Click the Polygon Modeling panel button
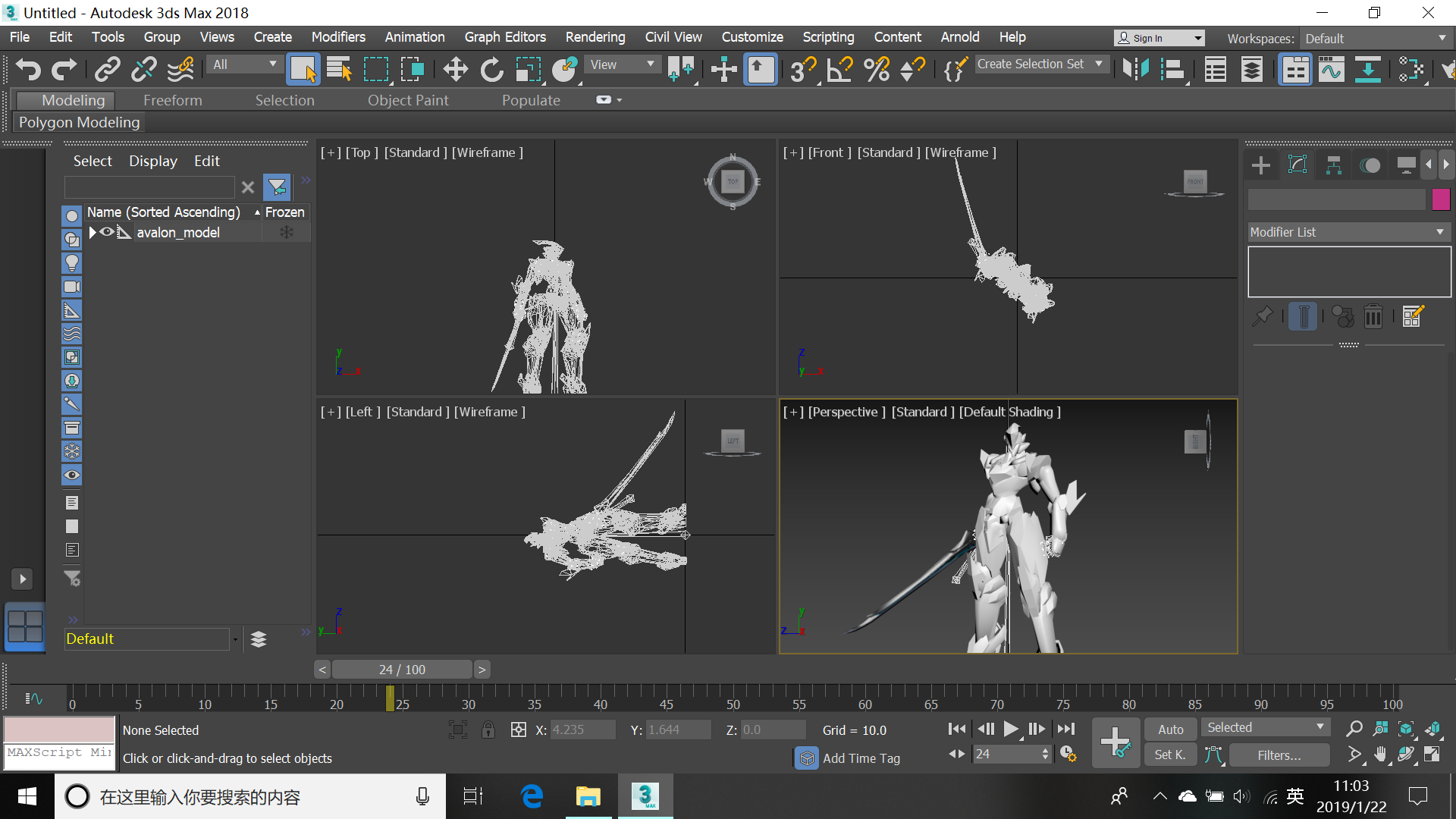This screenshot has width=1456, height=819. click(x=80, y=122)
